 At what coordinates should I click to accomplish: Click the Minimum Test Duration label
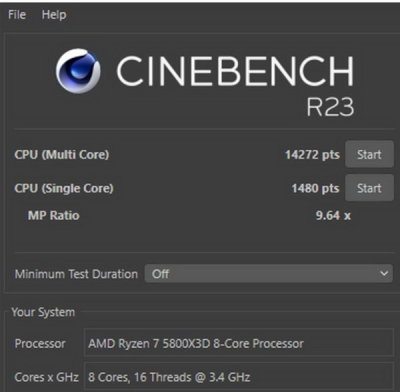[x=76, y=274]
